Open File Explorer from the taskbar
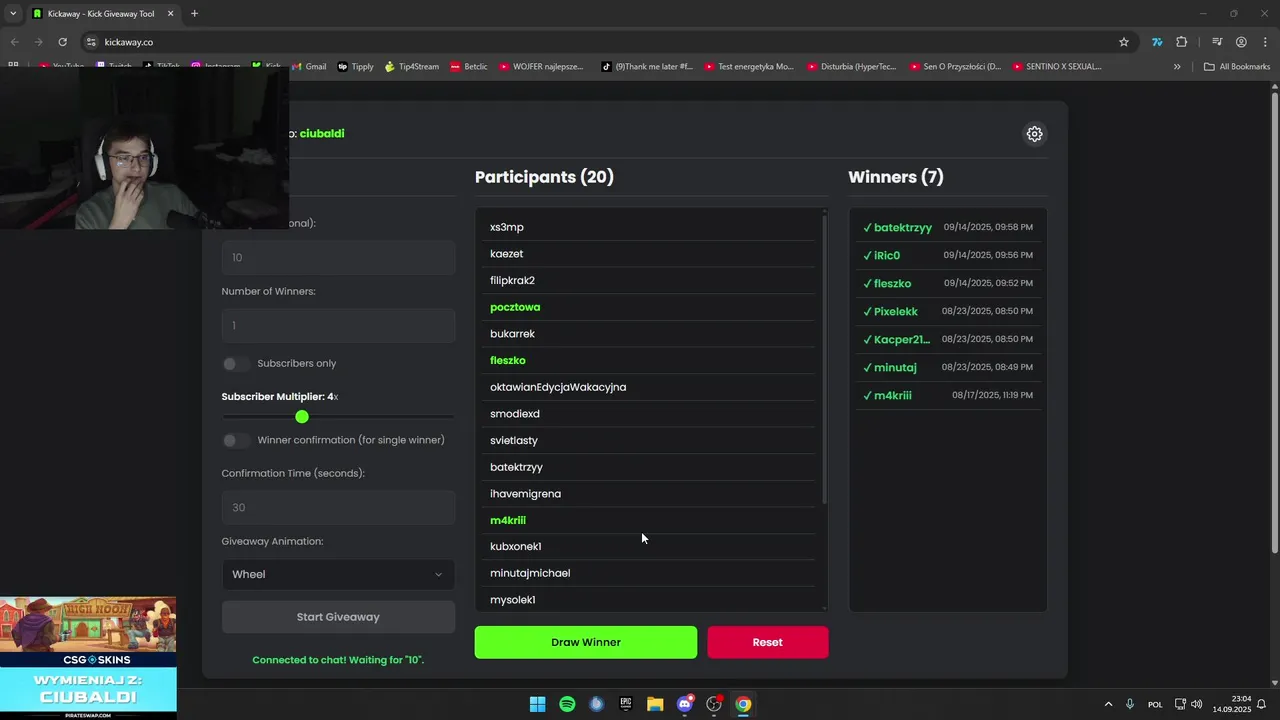 pyautogui.click(x=655, y=704)
